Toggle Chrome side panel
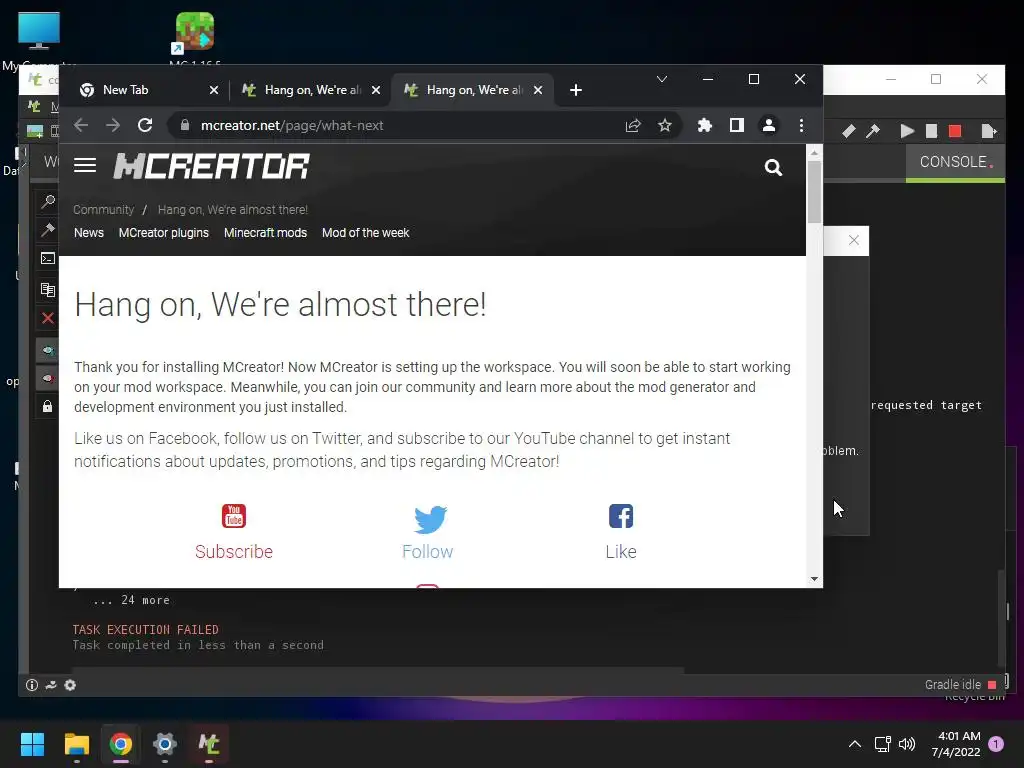 click(x=737, y=125)
